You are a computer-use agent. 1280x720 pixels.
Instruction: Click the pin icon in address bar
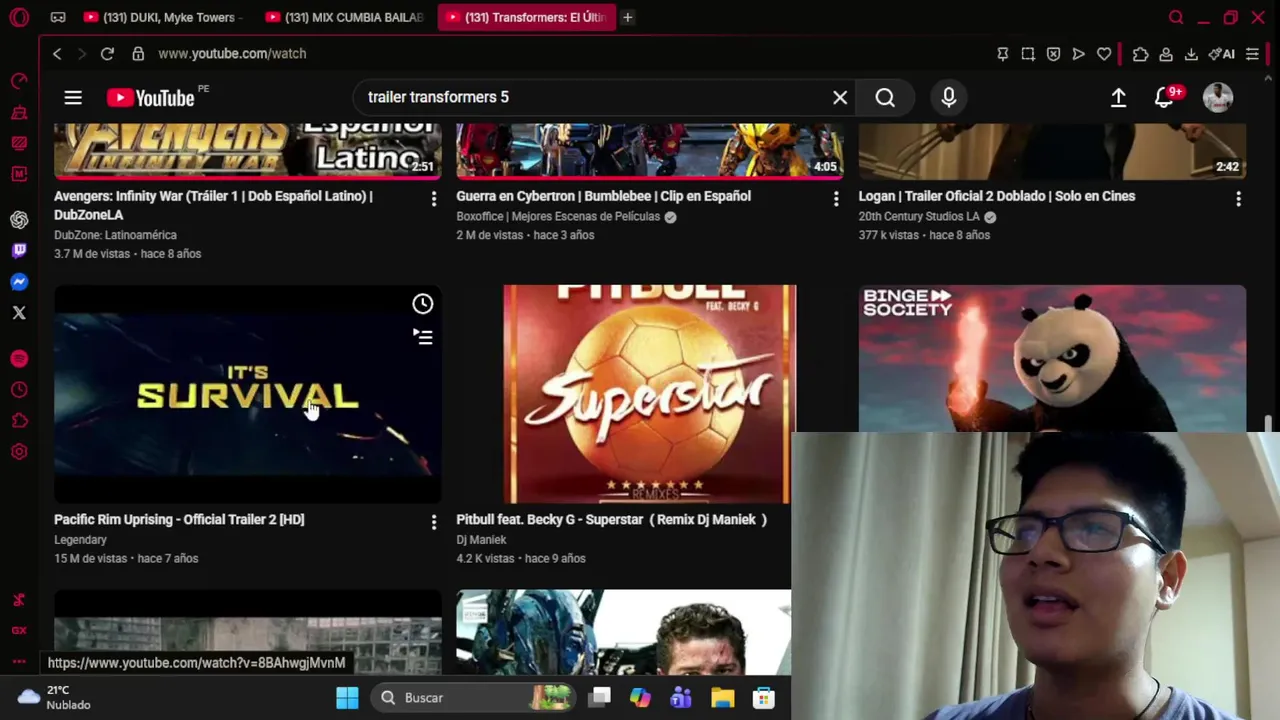(1002, 54)
